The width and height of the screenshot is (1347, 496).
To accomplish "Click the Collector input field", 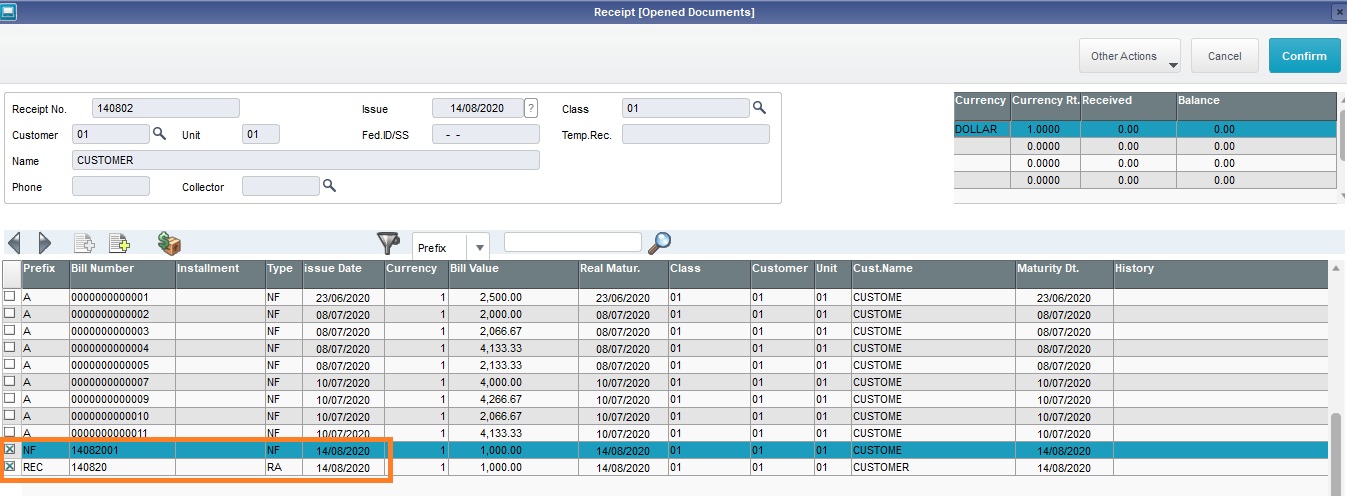I will click(x=280, y=186).
